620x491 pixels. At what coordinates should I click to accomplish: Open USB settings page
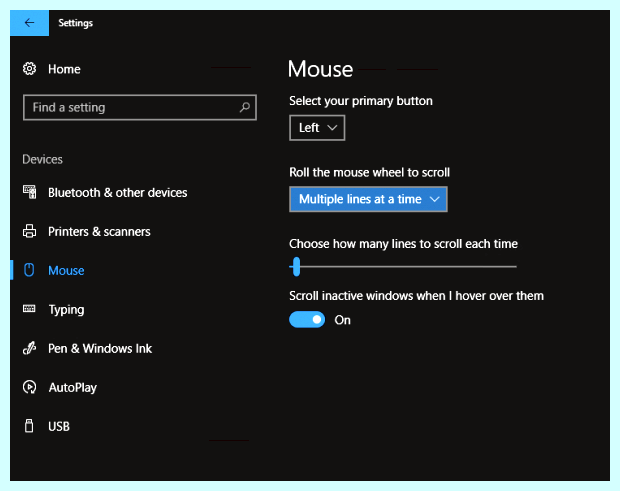coord(59,426)
